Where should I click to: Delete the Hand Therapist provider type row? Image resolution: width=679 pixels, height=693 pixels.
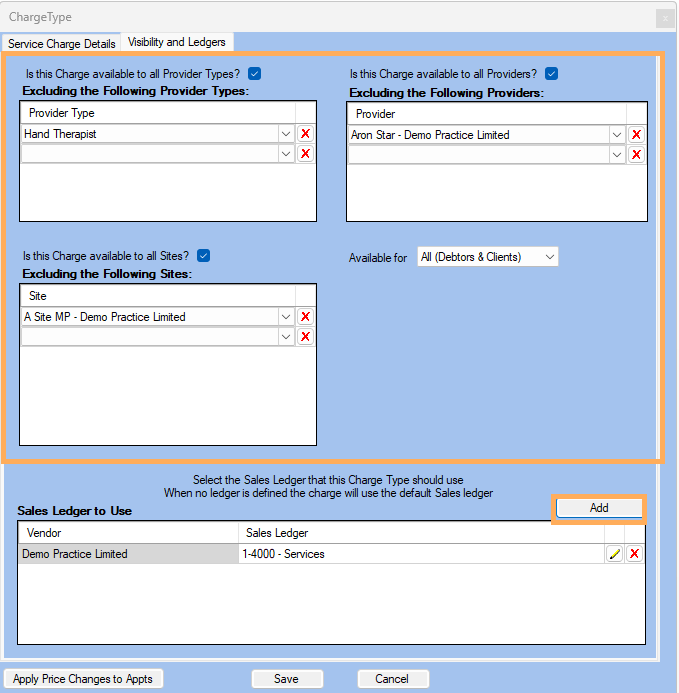(306, 134)
